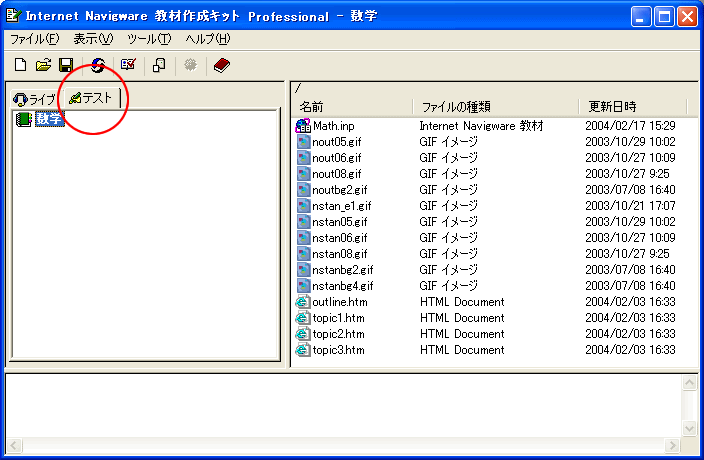Click the overlapping pages toolbar icon
Viewport: 704px width, 460px height.
pyautogui.click(x=159, y=66)
